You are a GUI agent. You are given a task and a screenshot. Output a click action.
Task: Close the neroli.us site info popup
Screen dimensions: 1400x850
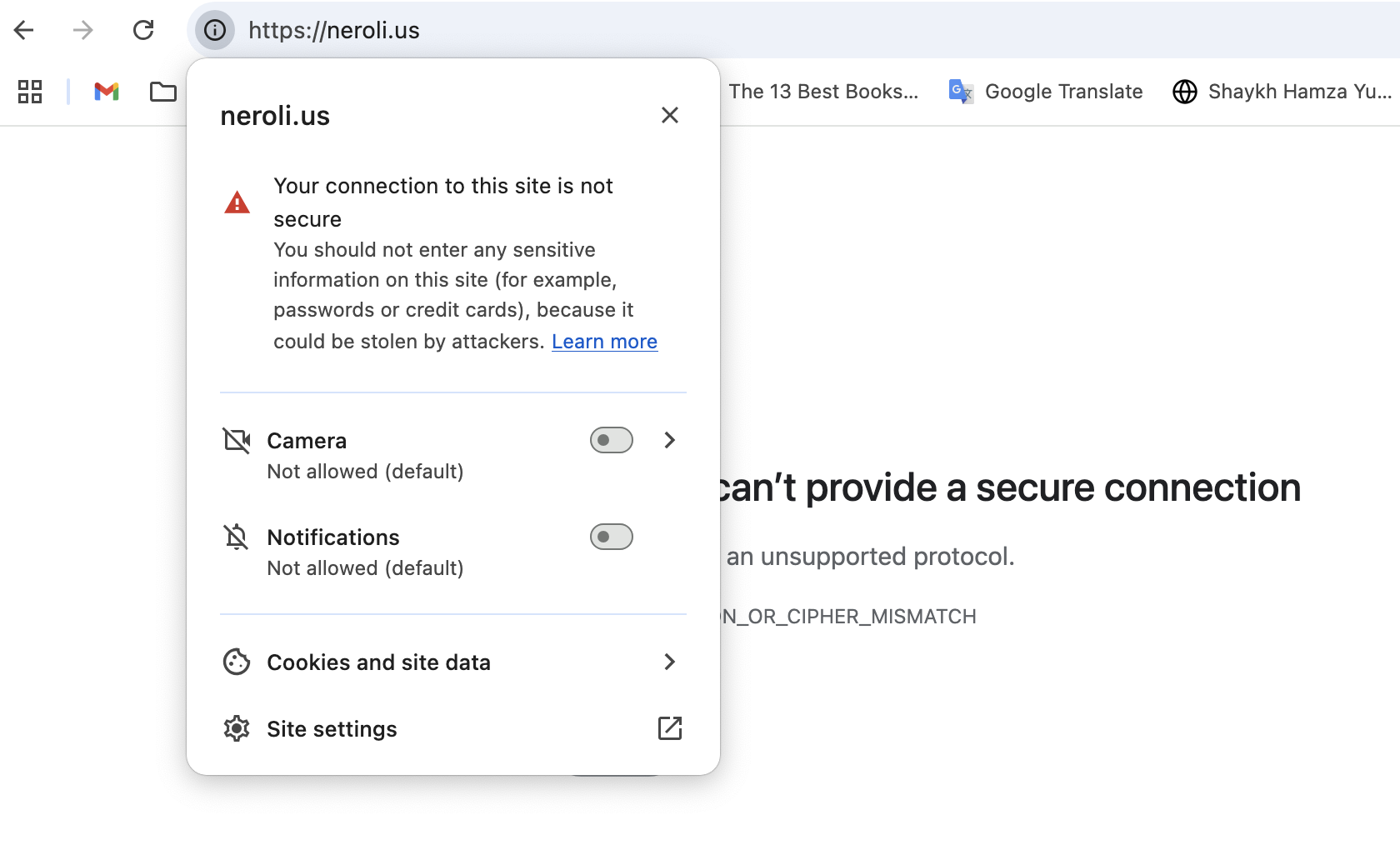pos(670,115)
